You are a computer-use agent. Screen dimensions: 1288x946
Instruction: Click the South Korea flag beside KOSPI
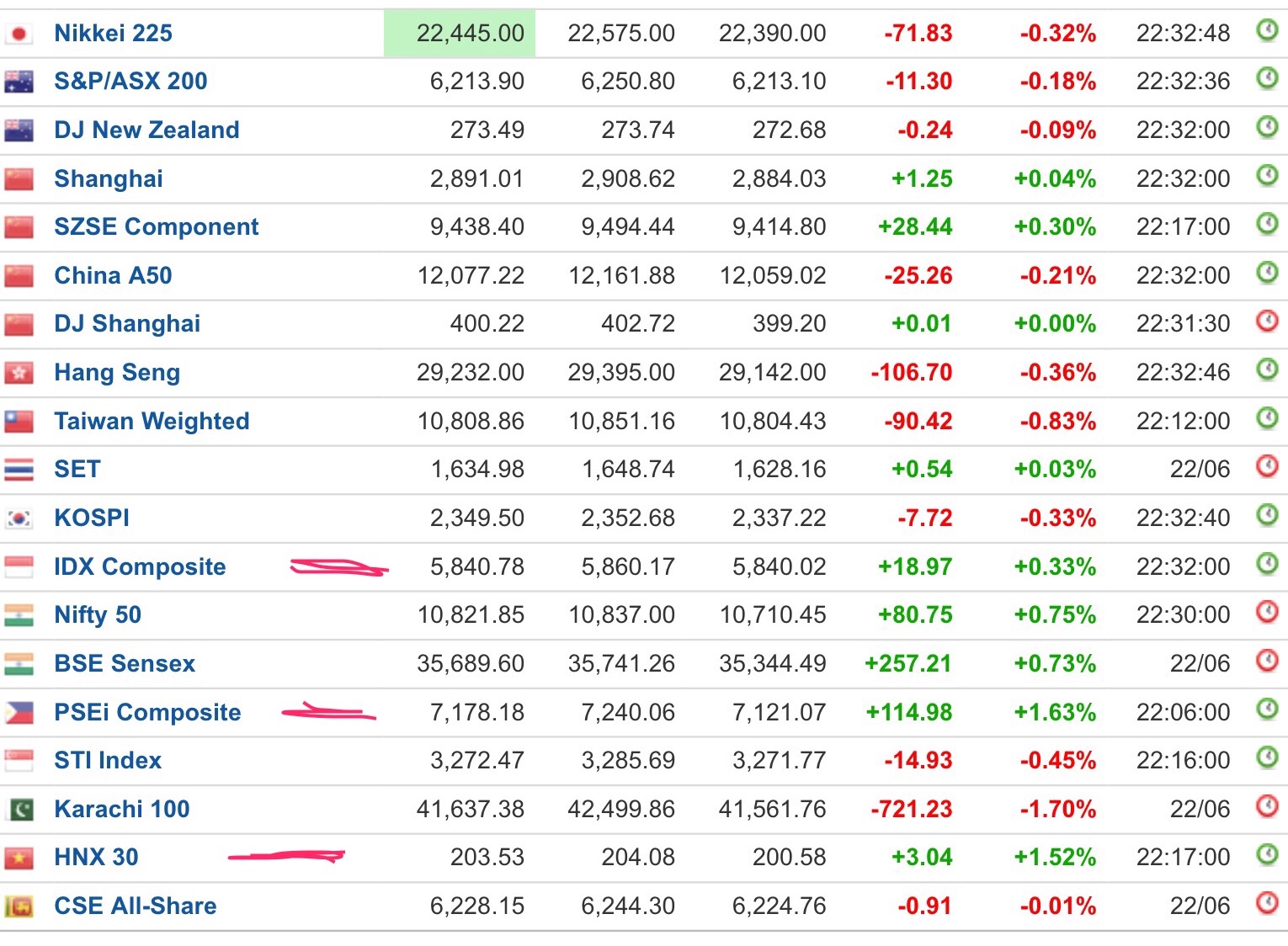coord(19,518)
